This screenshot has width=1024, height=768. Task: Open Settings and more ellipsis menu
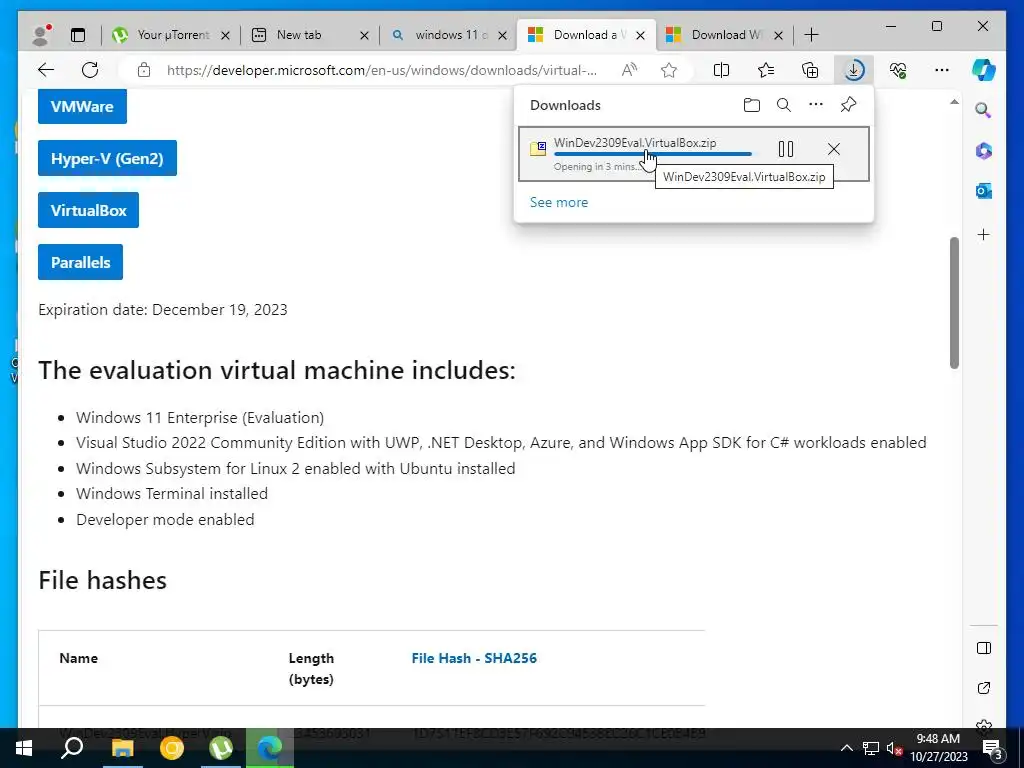point(942,70)
